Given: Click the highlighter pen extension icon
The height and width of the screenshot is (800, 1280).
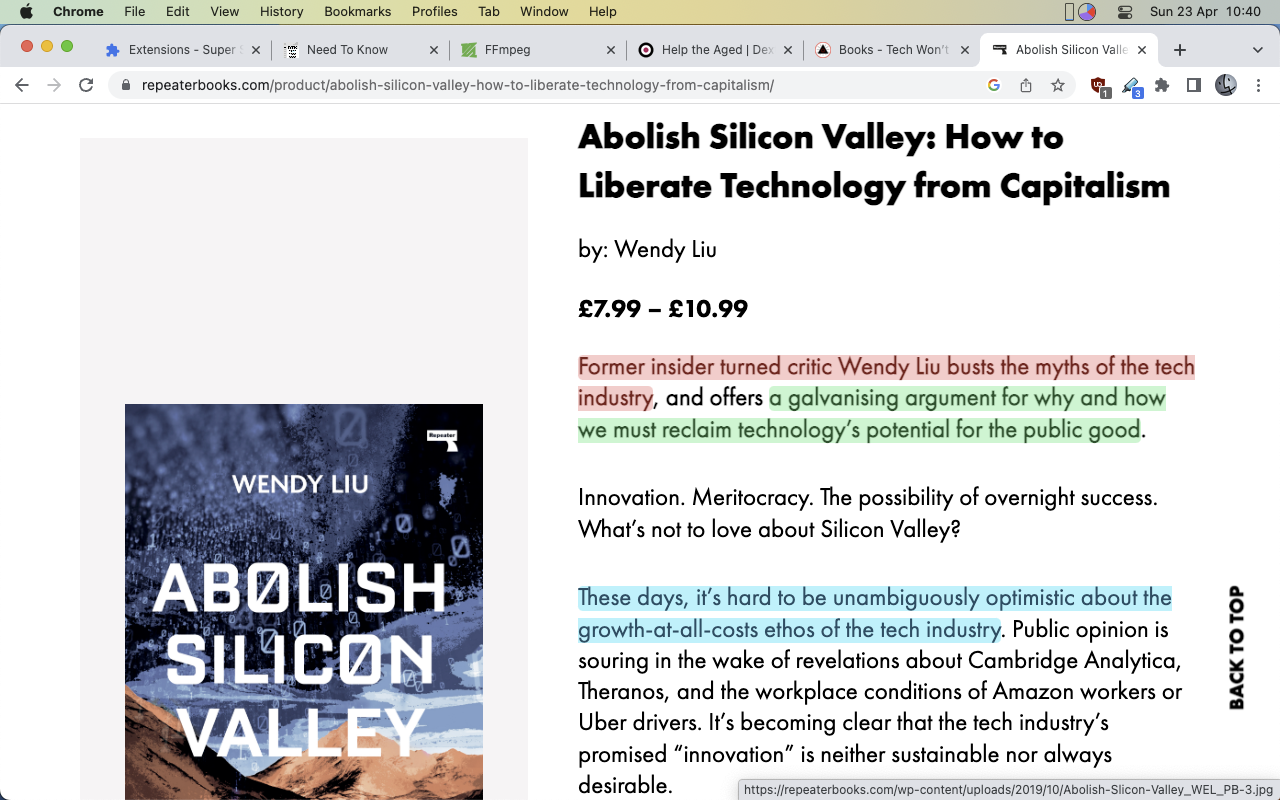Looking at the screenshot, I should pyautogui.click(x=1131, y=86).
